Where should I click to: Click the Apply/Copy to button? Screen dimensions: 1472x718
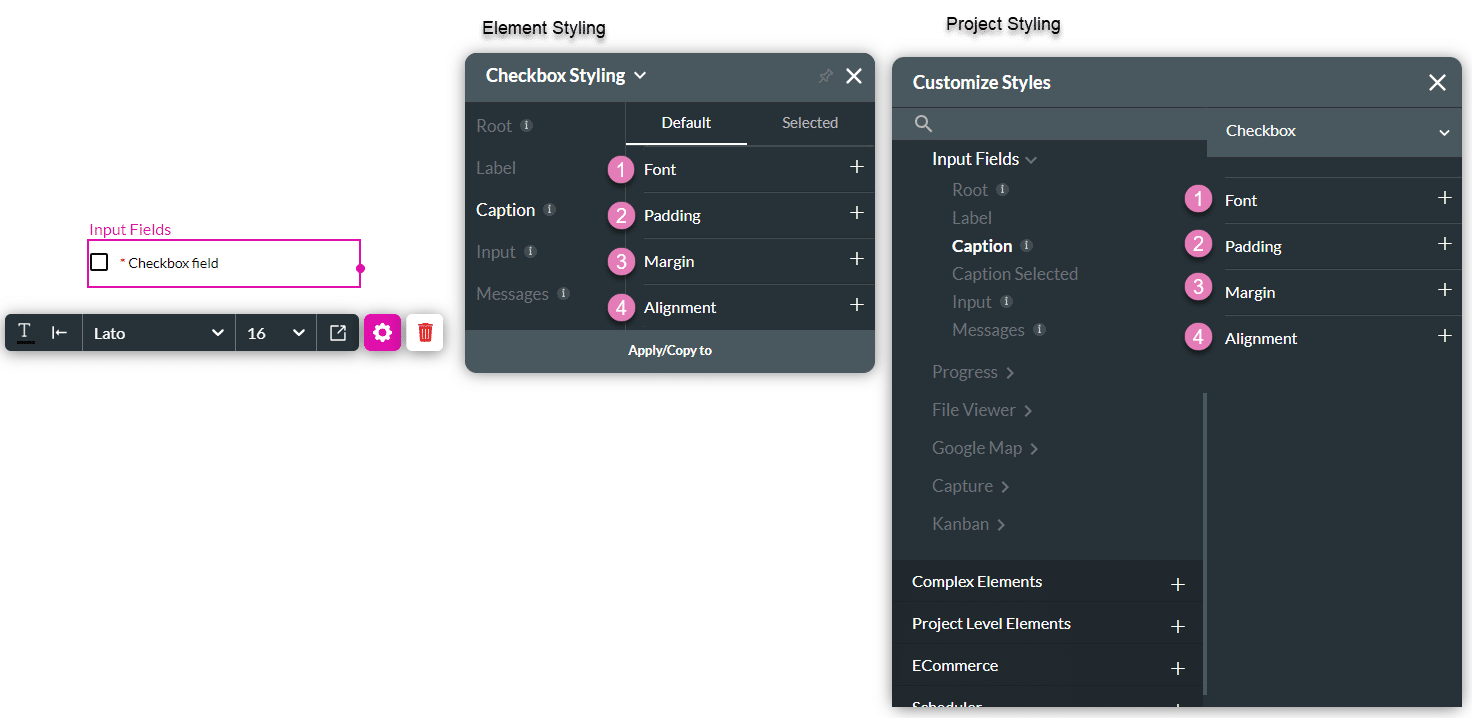click(668, 351)
